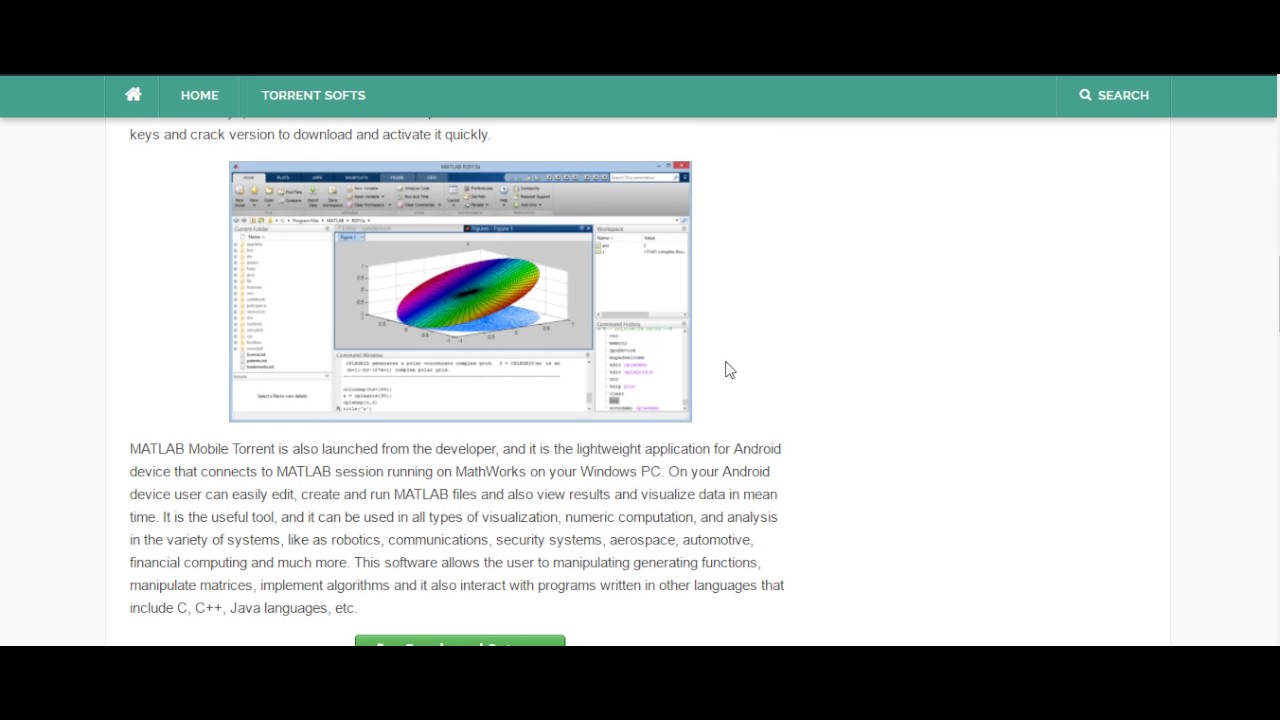Click the SEARCH button in the navigation bar
The height and width of the screenshot is (720, 1280).
[1114, 95]
